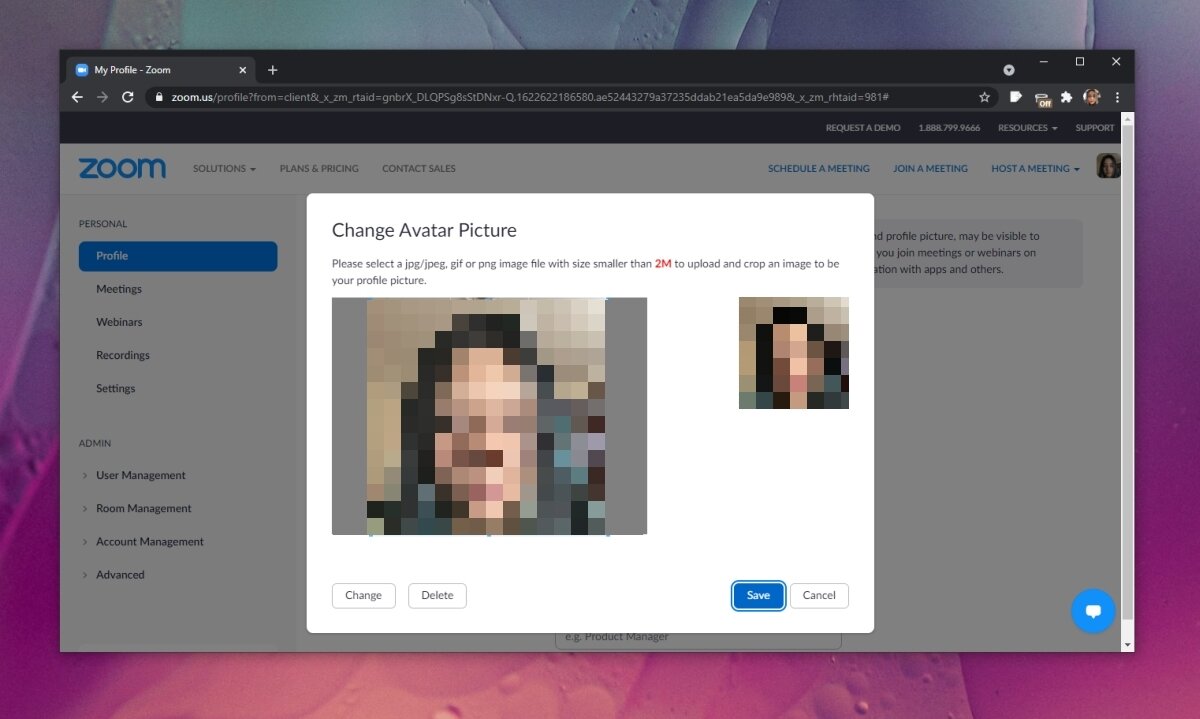Click the Change button to pick another image

point(363,595)
